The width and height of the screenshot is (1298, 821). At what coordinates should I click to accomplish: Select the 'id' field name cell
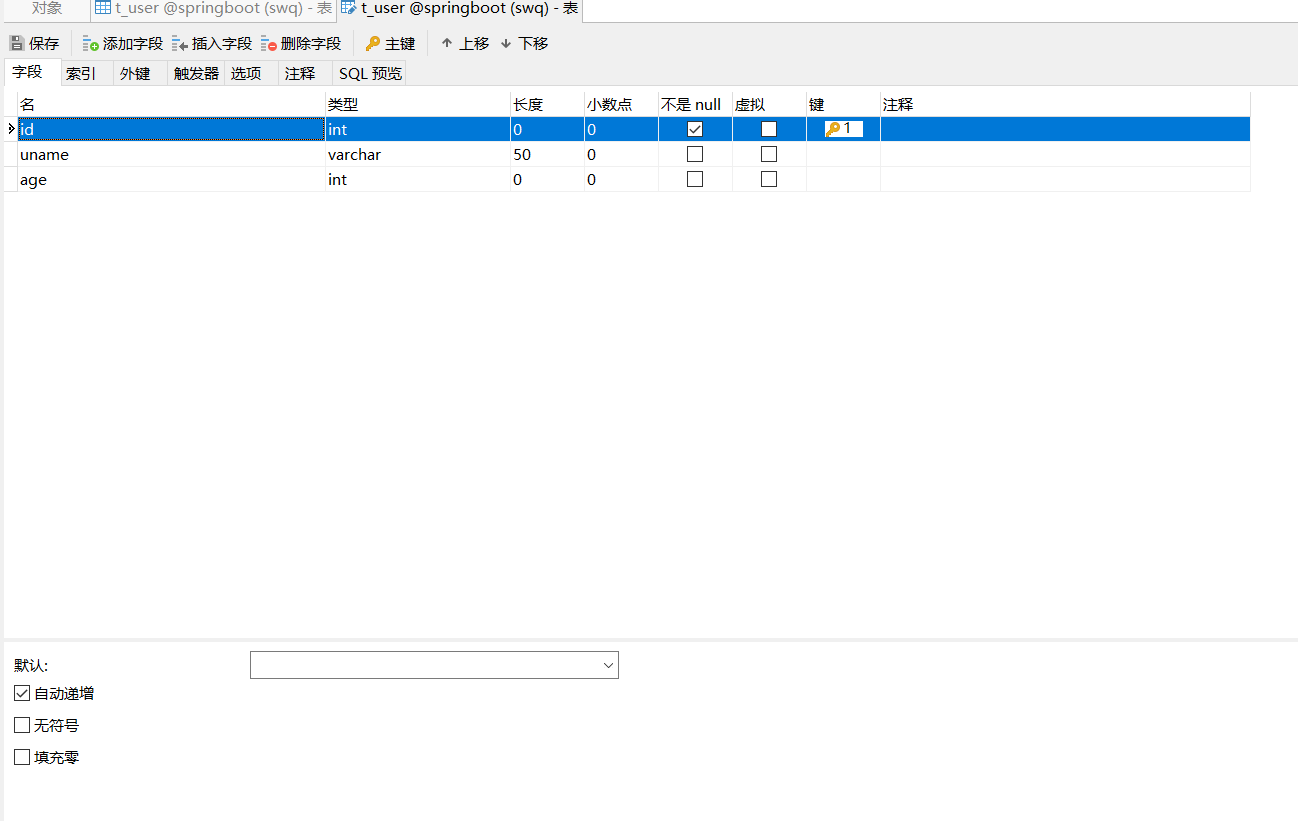(x=171, y=129)
